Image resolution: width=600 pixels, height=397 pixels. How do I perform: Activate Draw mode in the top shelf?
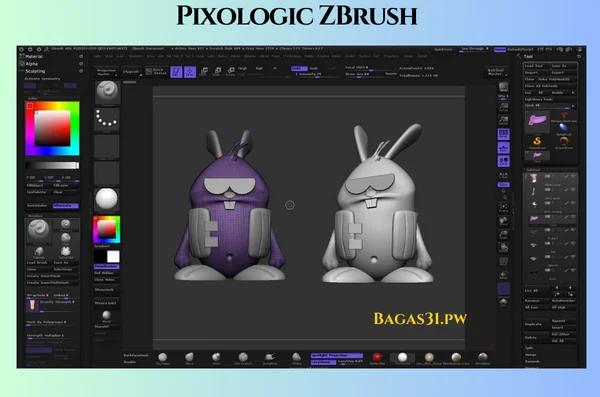pos(190,72)
